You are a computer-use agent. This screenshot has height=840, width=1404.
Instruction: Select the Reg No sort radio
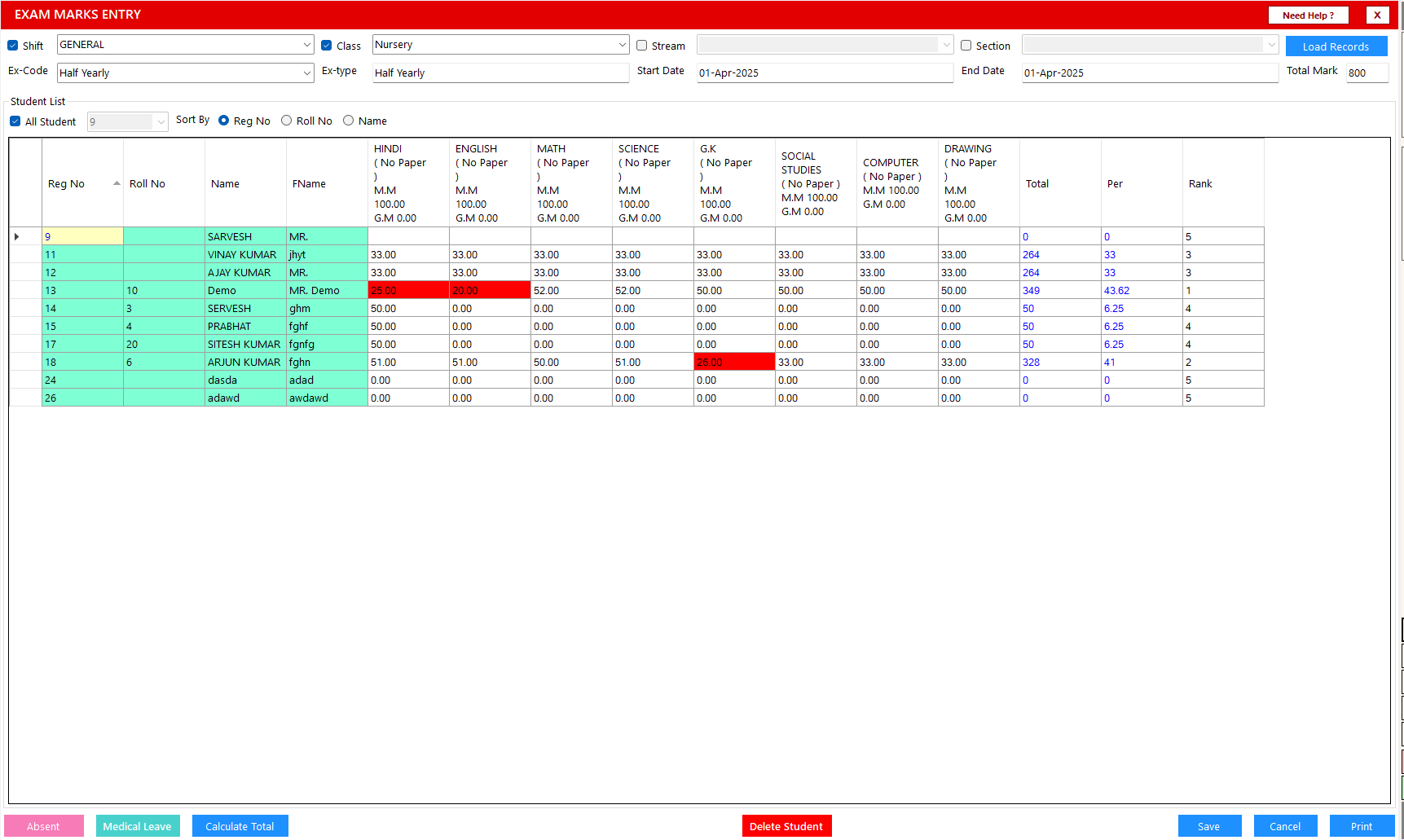click(x=223, y=121)
